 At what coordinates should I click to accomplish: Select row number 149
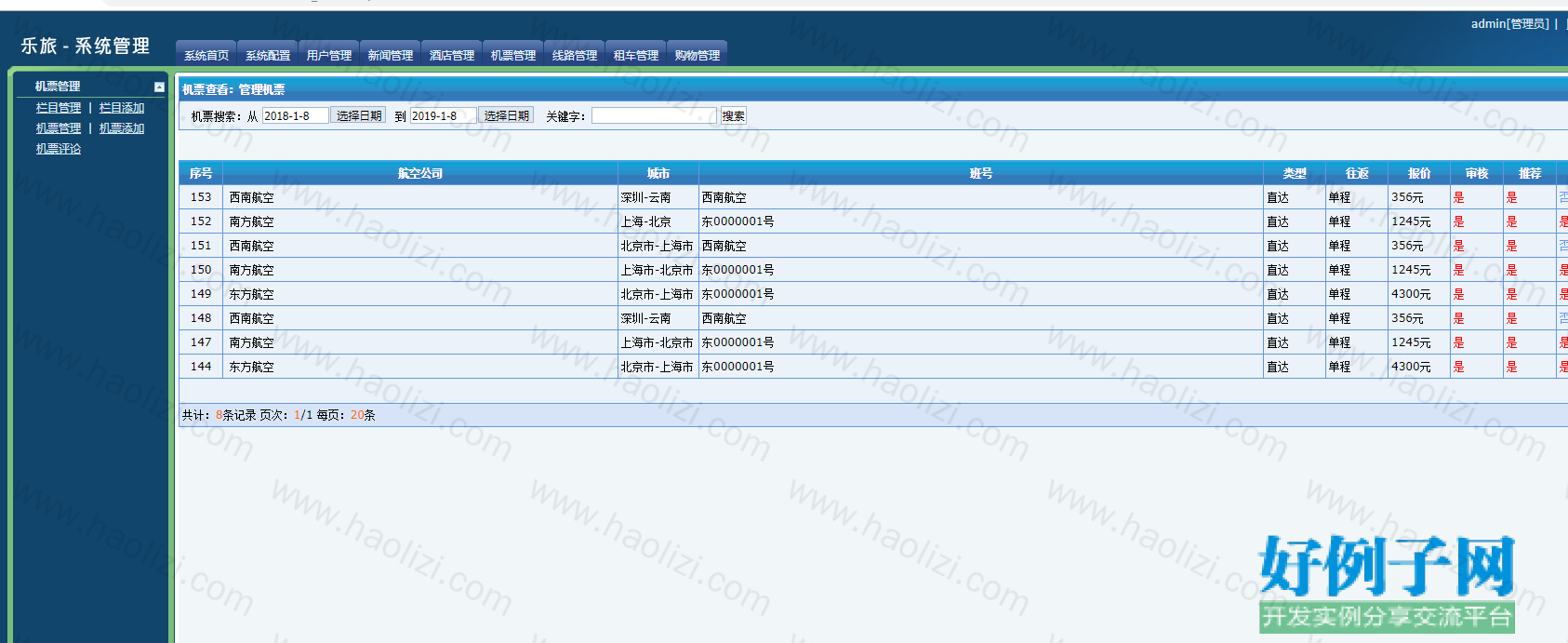click(201, 294)
